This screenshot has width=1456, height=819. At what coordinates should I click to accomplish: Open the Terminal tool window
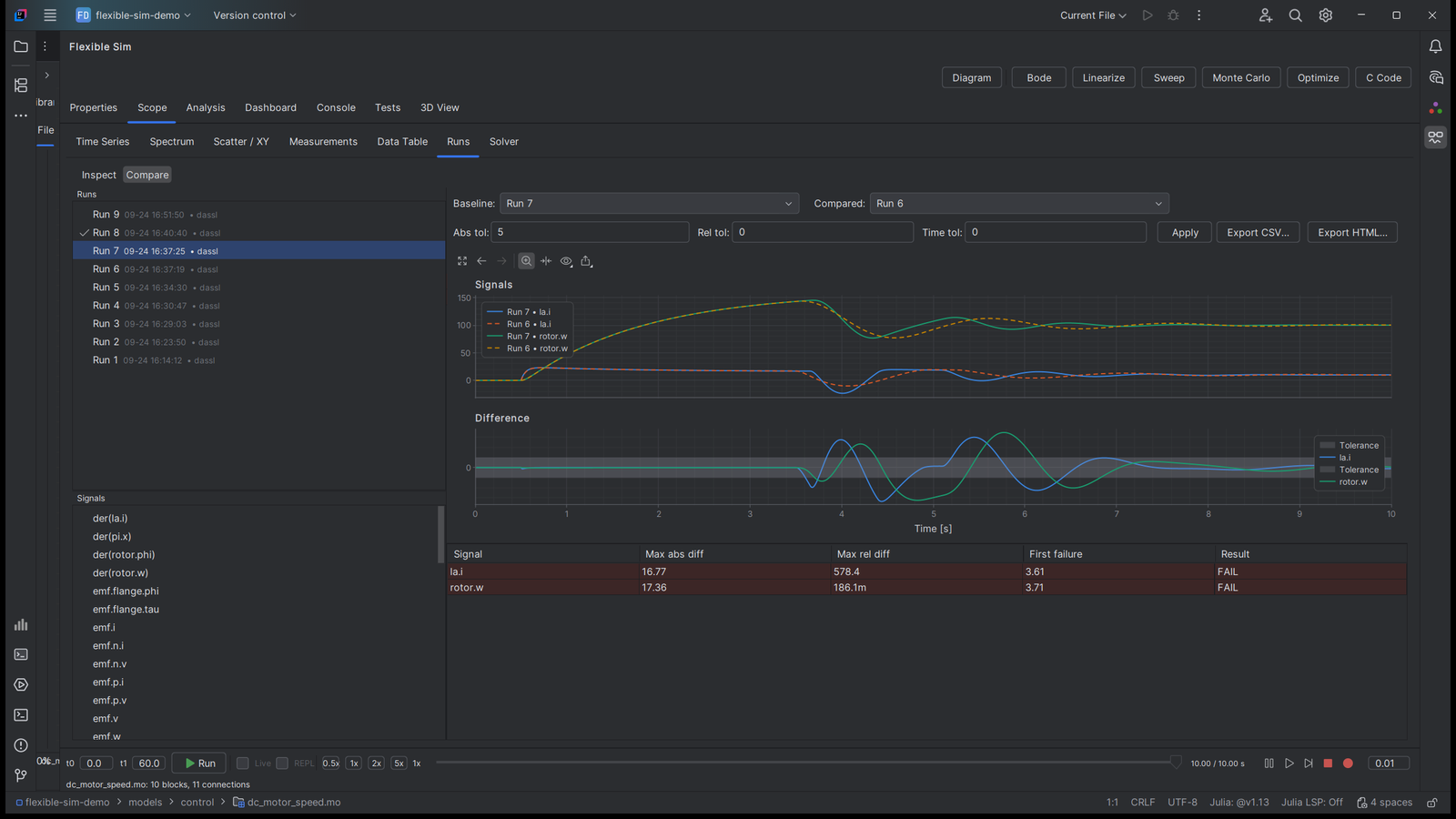coord(21,715)
